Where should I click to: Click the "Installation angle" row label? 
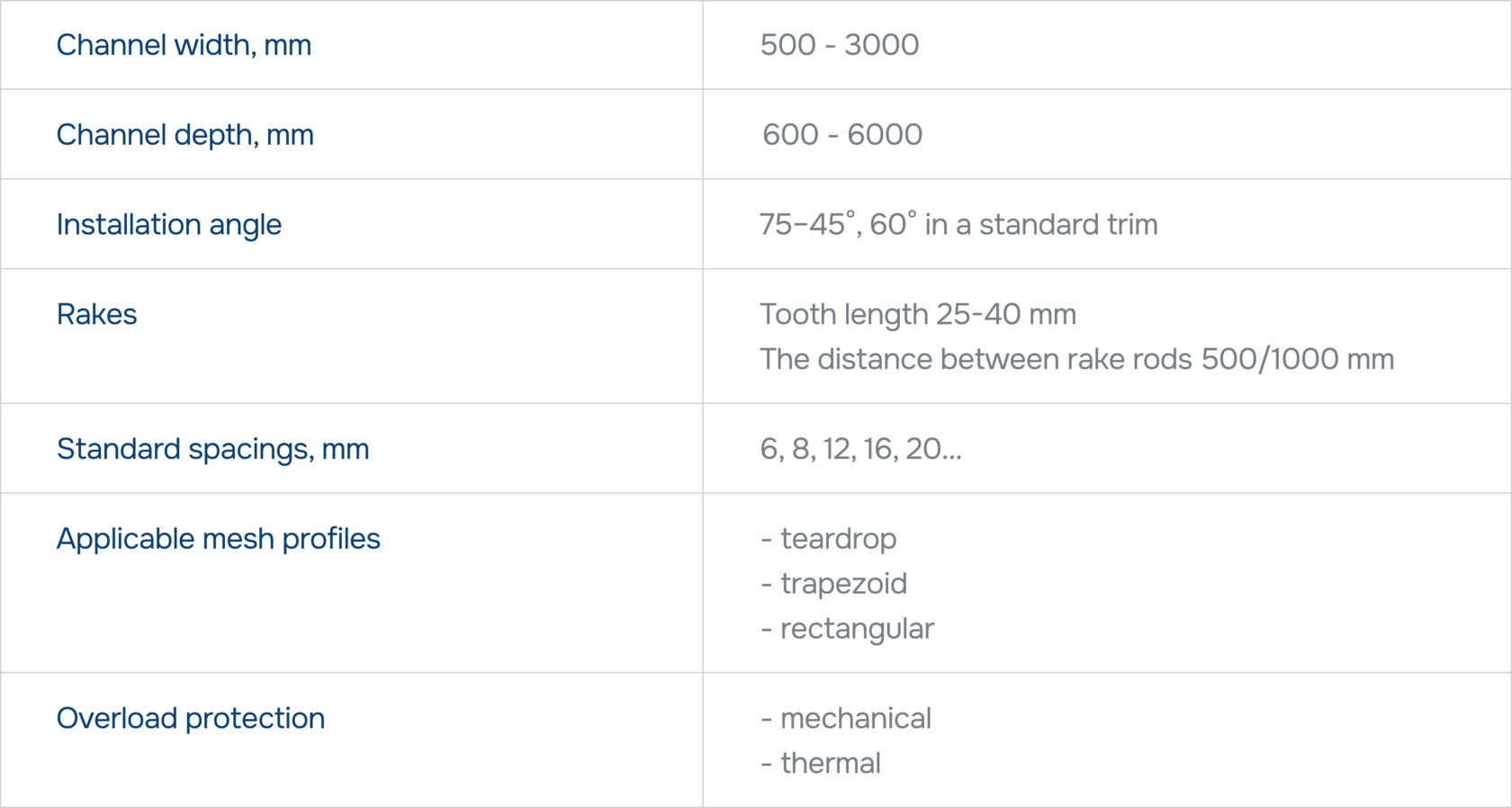click(168, 225)
